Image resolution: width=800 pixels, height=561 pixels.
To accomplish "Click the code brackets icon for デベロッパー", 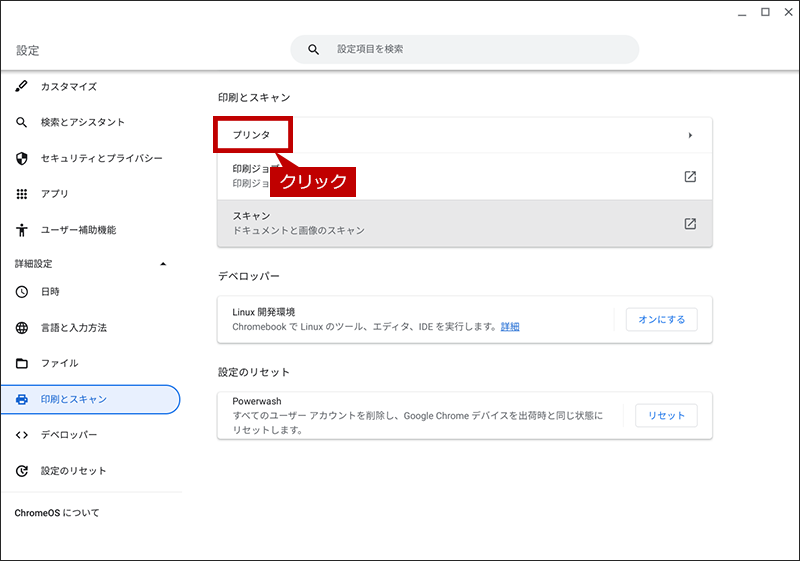I will (x=21, y=435).
